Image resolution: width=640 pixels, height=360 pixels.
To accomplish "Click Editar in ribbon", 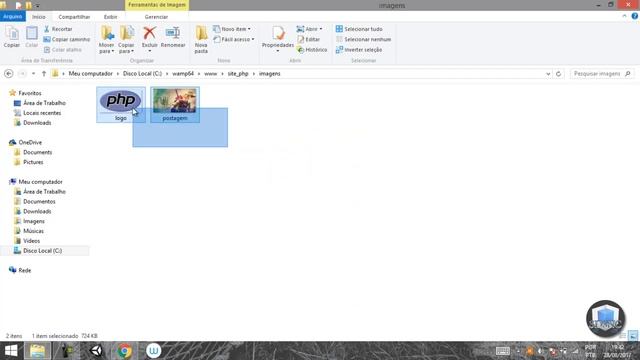I will [x=309, y=39].
